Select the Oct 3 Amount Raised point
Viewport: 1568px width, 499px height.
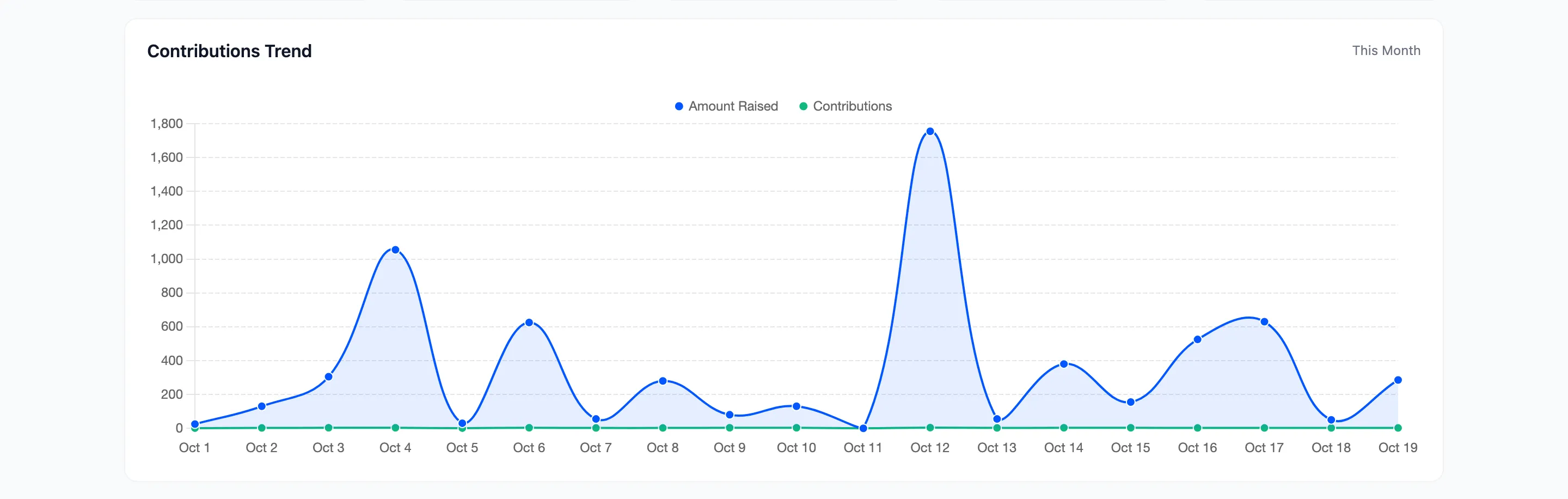[328, 376]
